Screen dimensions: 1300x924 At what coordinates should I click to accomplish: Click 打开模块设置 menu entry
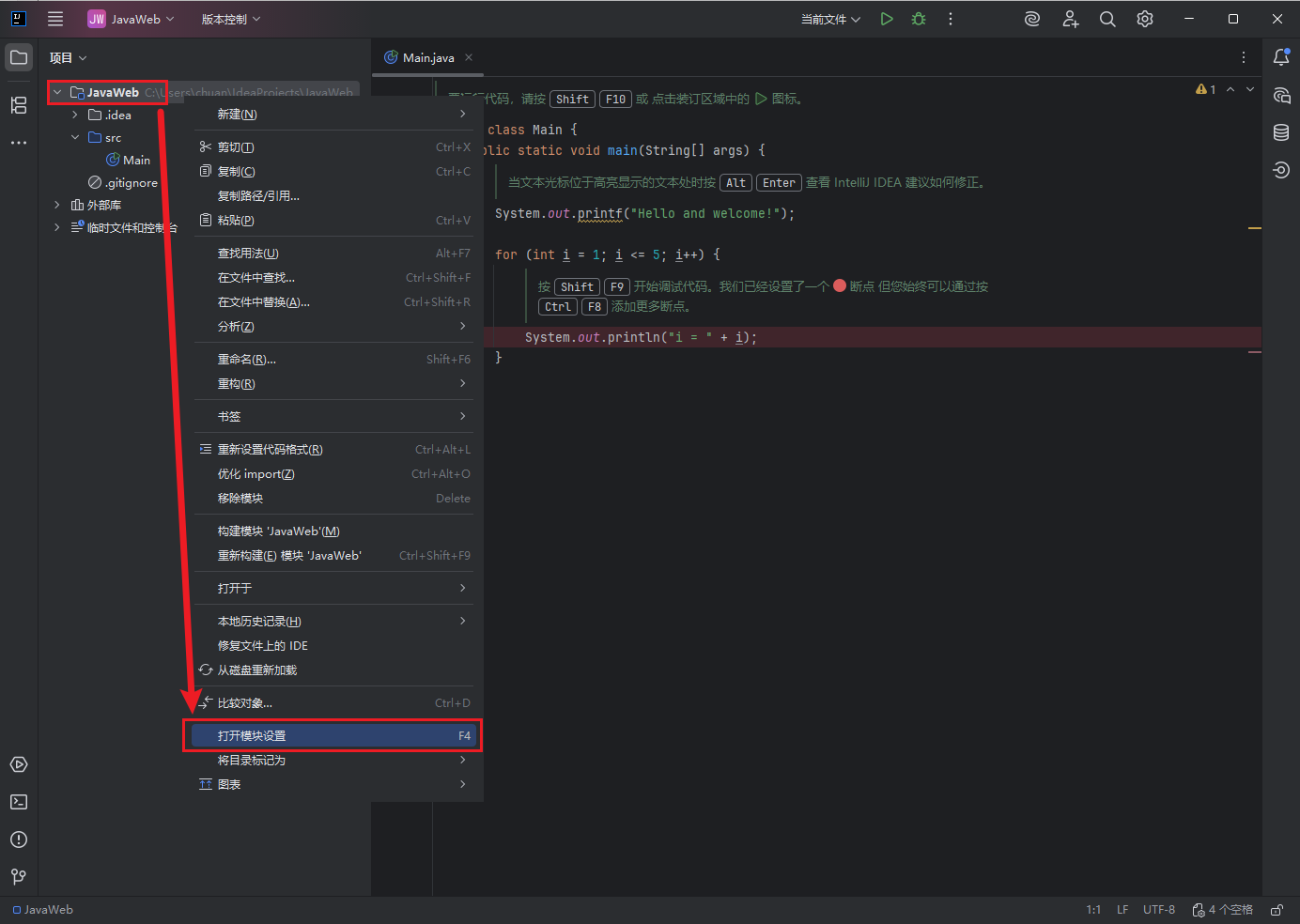point(333,736)
